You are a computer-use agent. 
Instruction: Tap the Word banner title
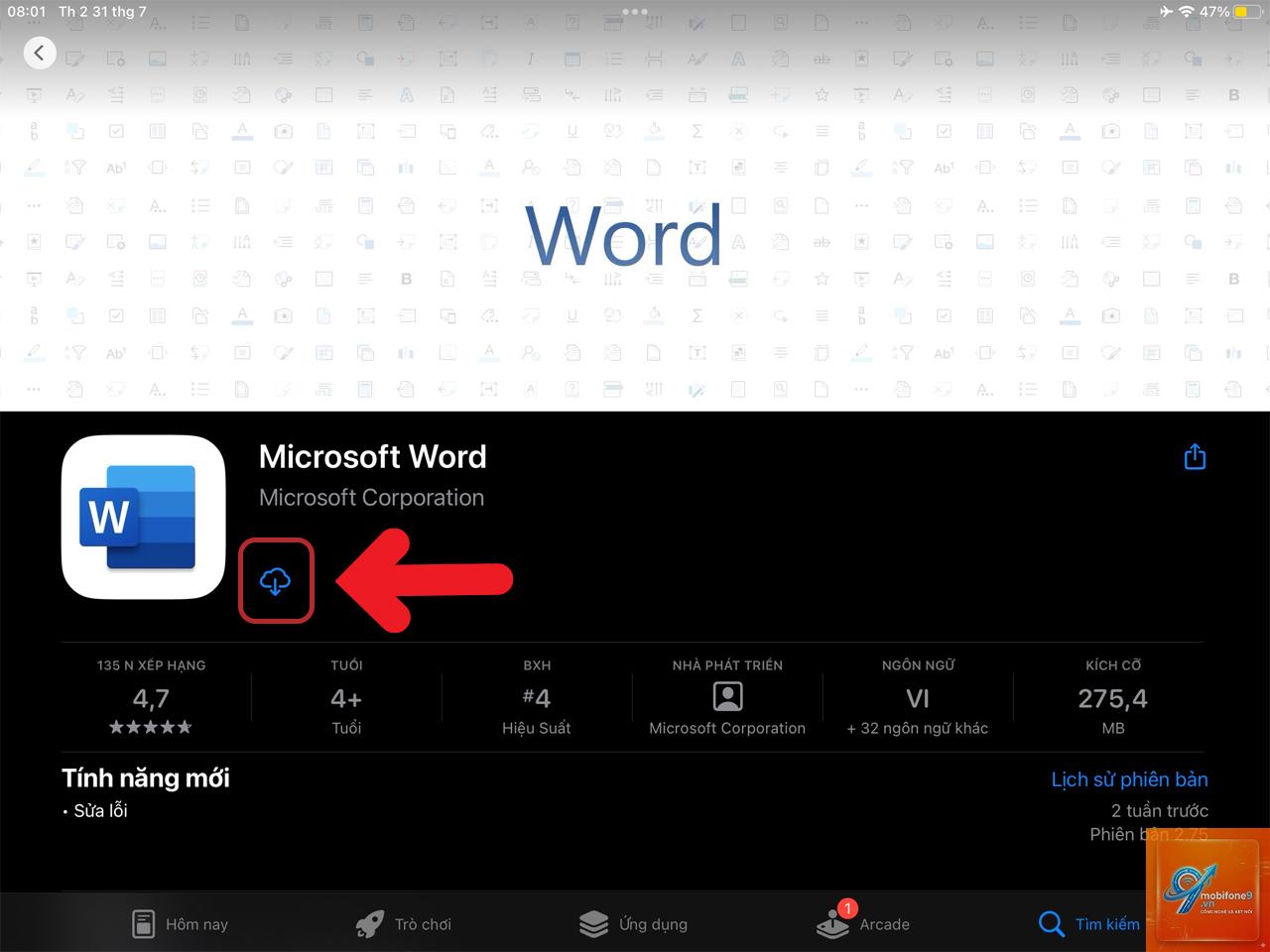coord(623,236)
